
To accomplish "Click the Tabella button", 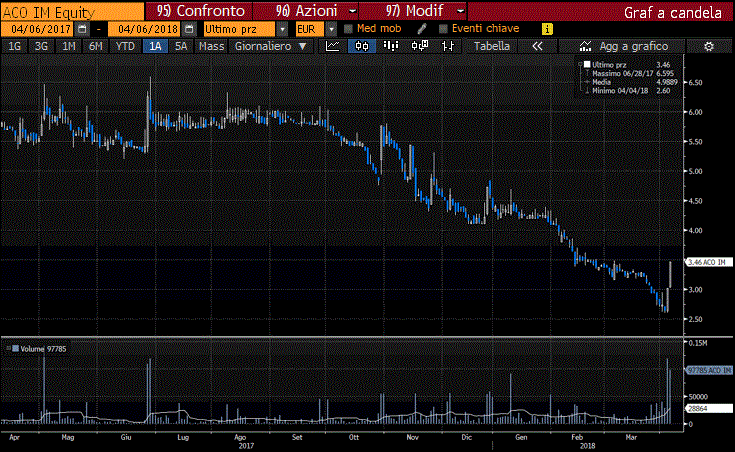I will pos(491,46).
